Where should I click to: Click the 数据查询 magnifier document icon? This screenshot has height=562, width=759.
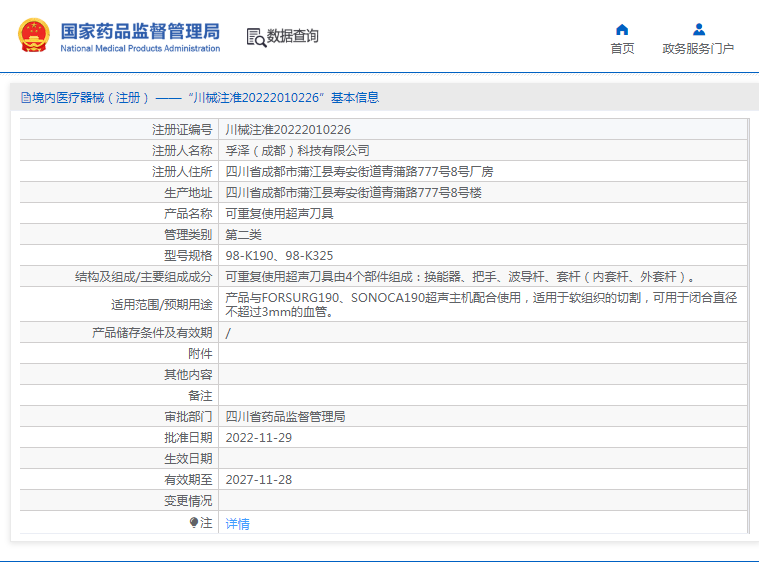pos(256,37)
